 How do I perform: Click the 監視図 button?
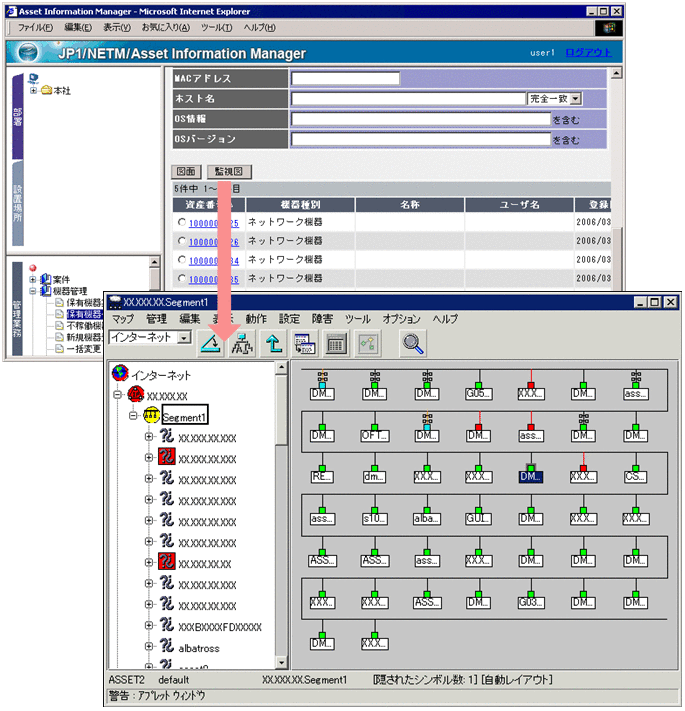coord(229,171)
